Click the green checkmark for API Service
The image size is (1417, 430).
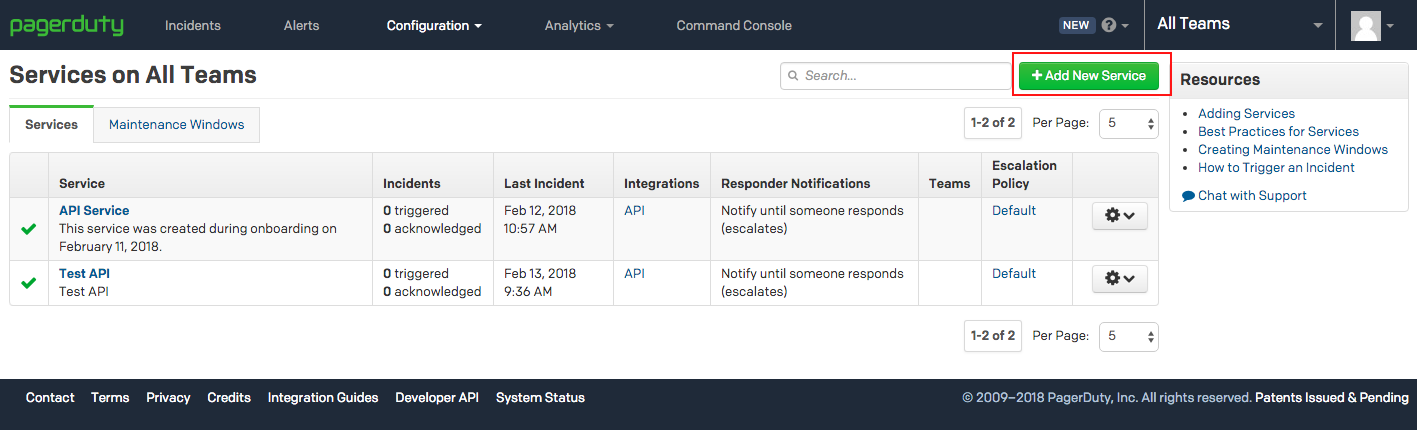pos(29,229)
